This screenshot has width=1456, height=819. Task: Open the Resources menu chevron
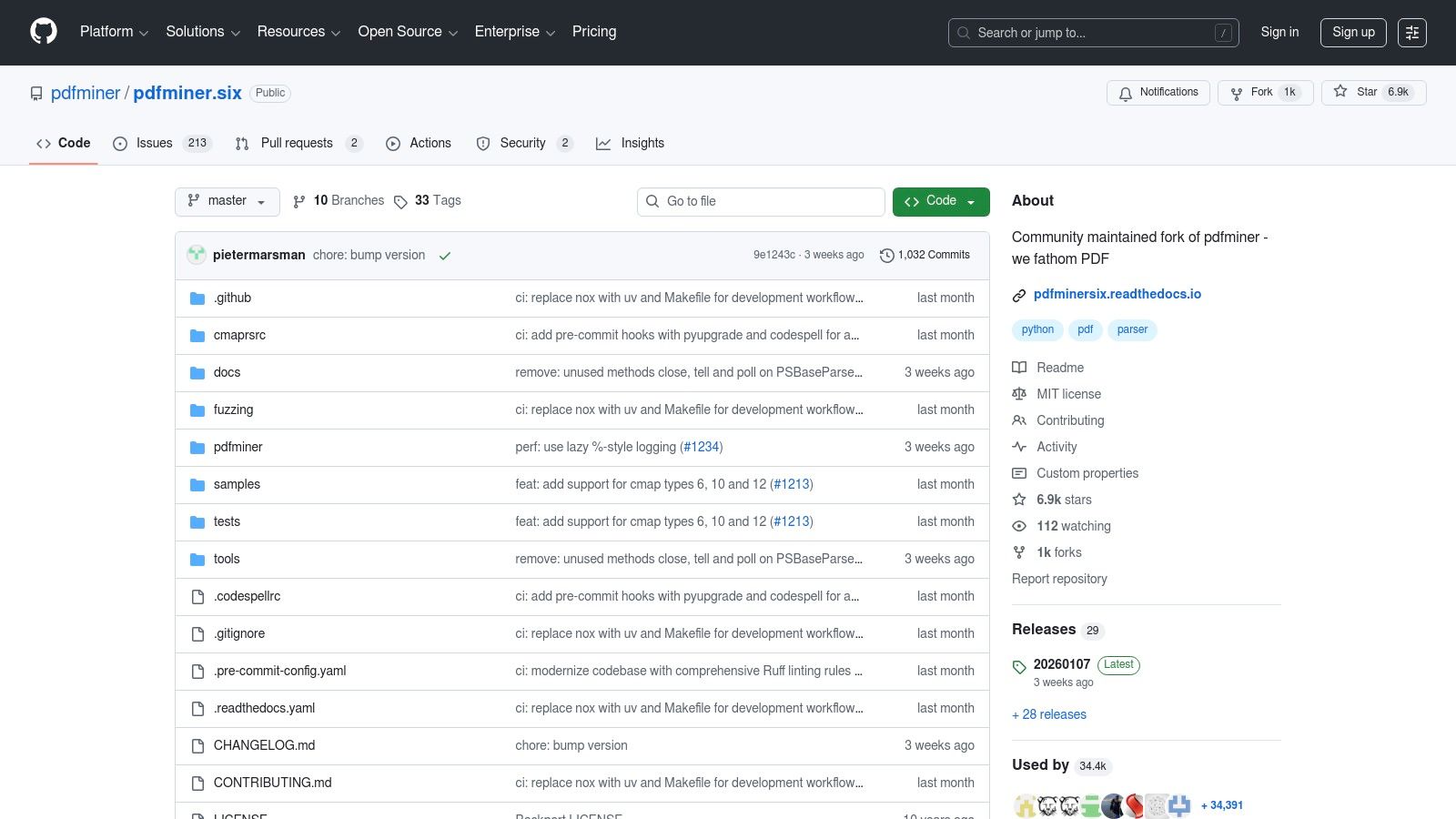[x=336, y=33]
